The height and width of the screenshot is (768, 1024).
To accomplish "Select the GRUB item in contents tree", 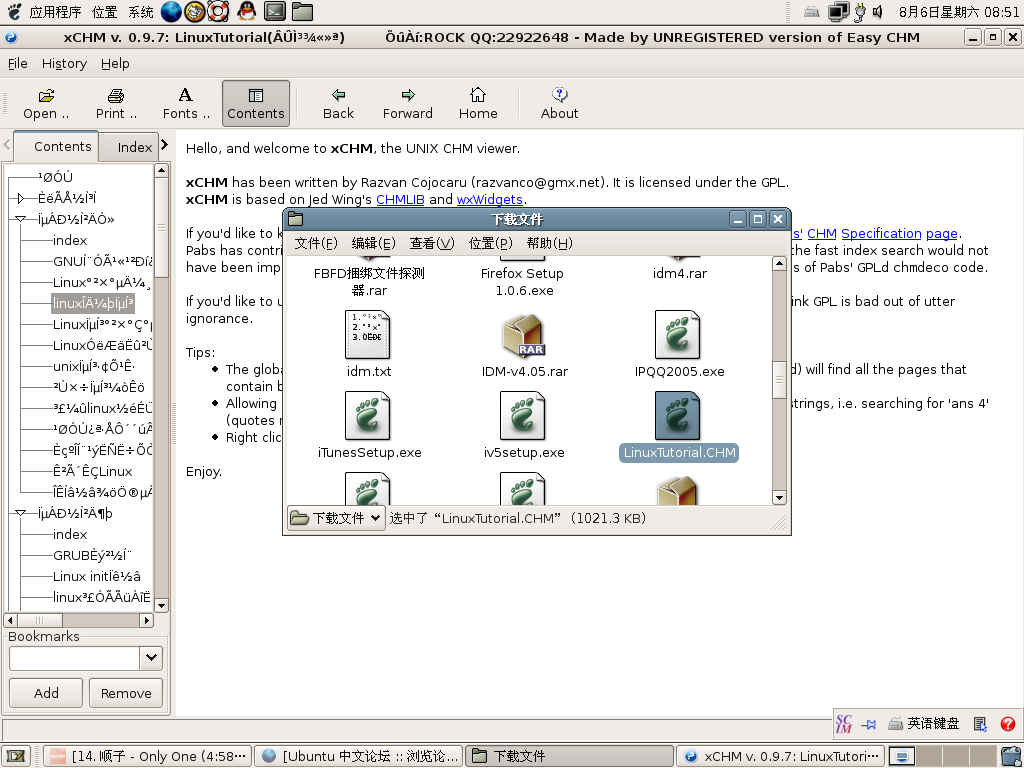I will pyautogui.click(x=93, y=555).
